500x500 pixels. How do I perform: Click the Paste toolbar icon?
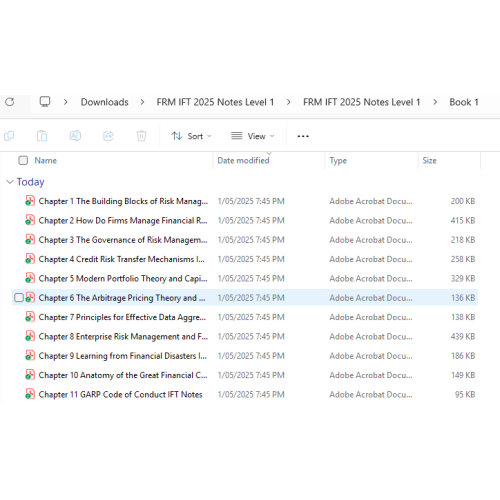(42, 136)
